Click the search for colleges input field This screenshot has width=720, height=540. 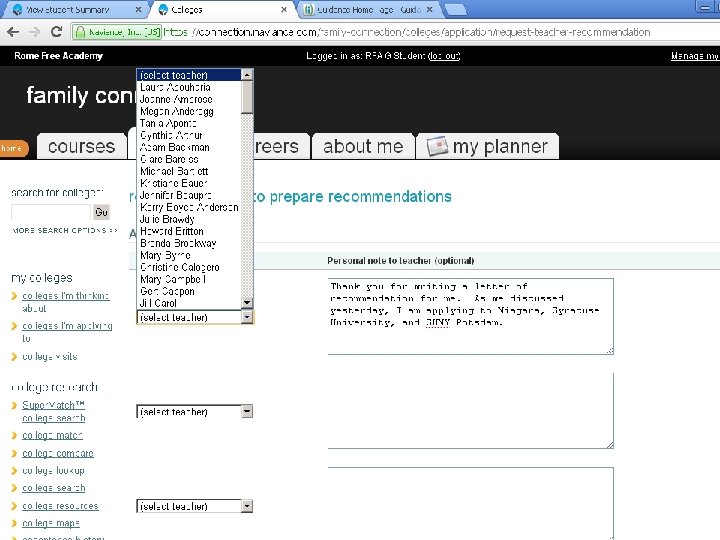[51, 212]
